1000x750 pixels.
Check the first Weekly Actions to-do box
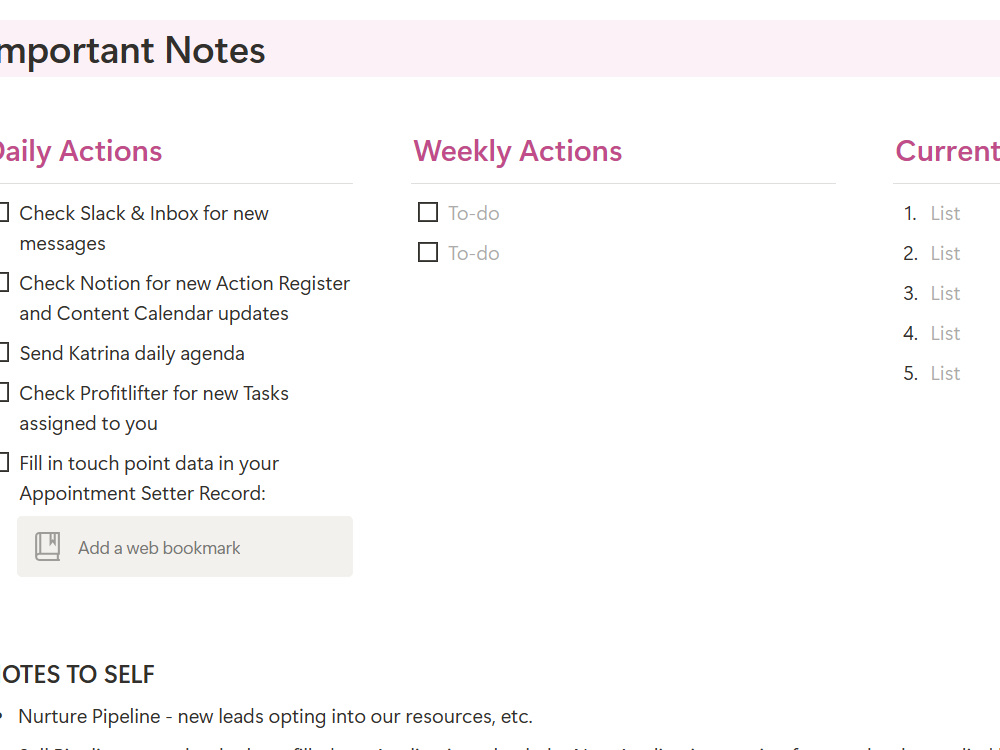tap(428, 212)
